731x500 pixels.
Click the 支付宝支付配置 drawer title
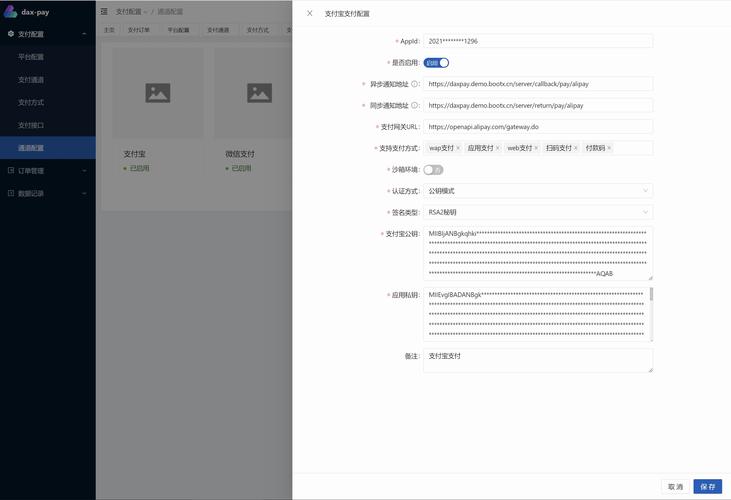[347, 14]
